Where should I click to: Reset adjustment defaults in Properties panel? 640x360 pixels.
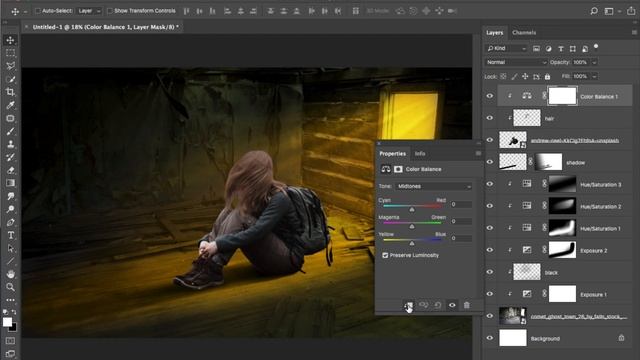click(x=438, y=305)
